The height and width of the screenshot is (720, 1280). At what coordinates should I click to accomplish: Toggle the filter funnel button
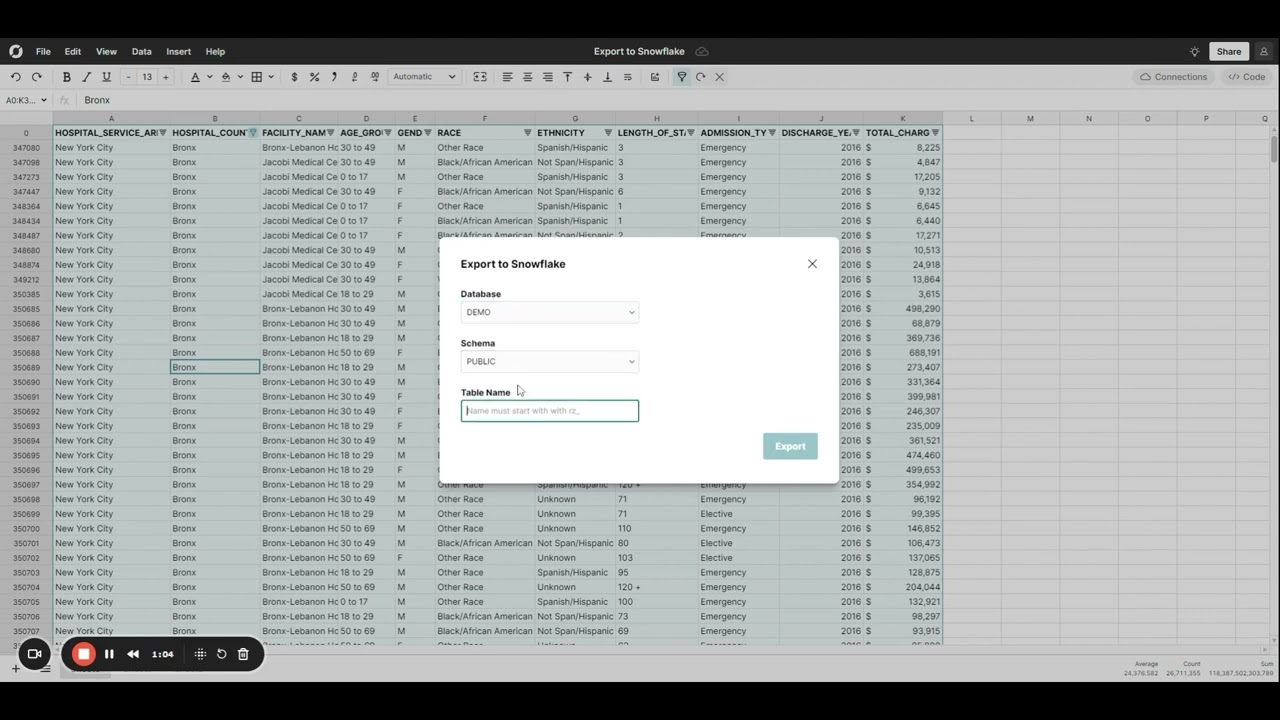681,77
